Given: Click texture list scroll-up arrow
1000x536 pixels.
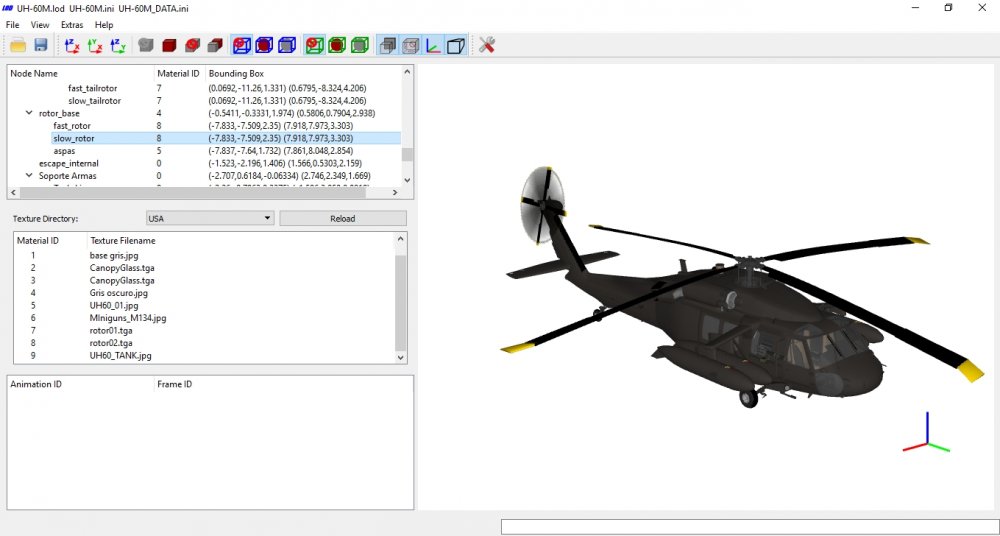Looking at the screenshot, I should [401, 239].
